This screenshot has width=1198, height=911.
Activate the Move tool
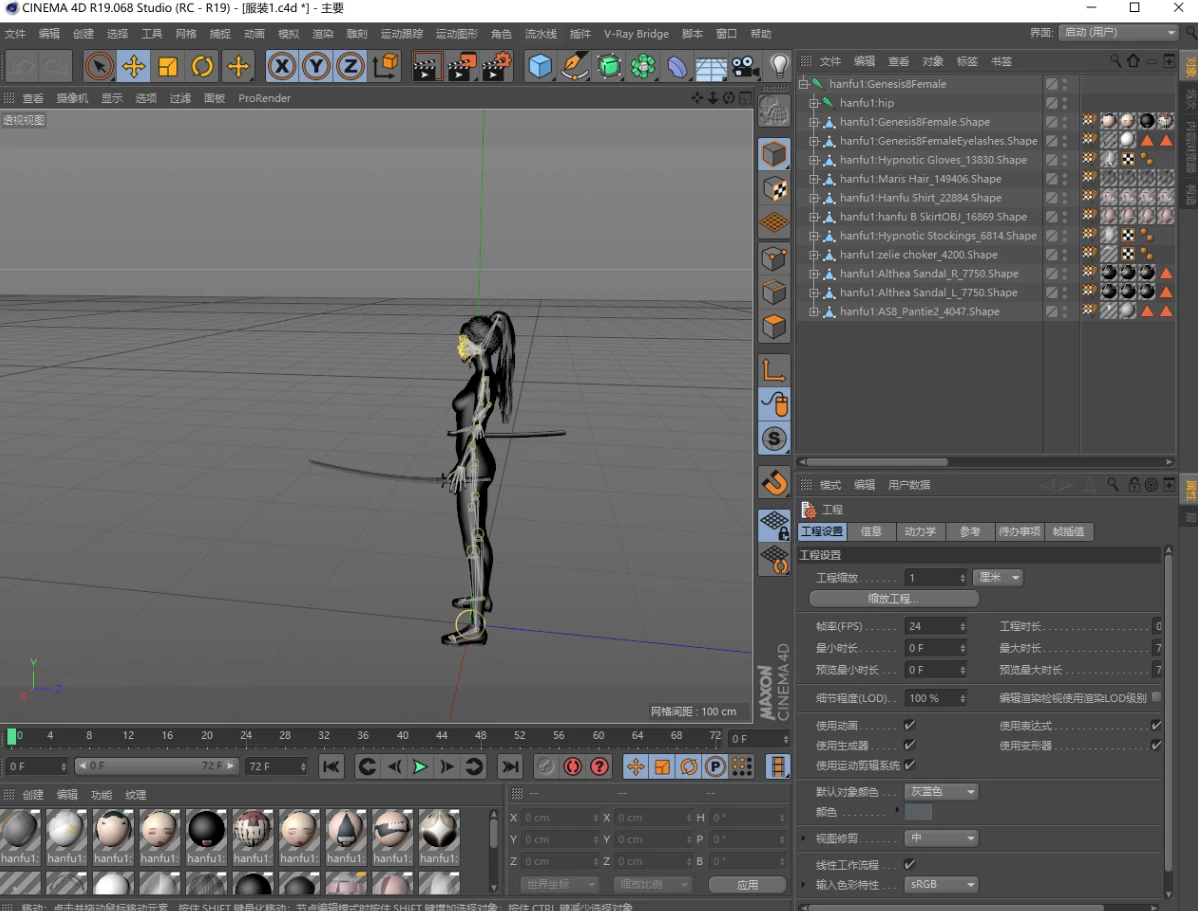(133, 66)
